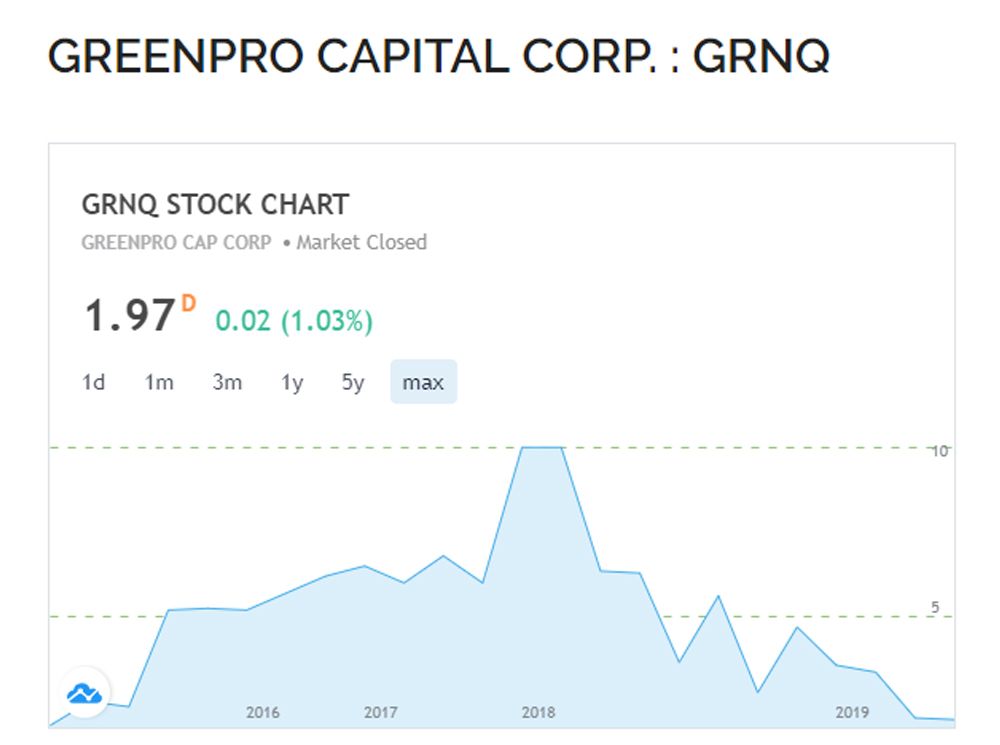Click the 10 price axis label
Screen dimensions: 1000x745
click(x=939, y=451)
